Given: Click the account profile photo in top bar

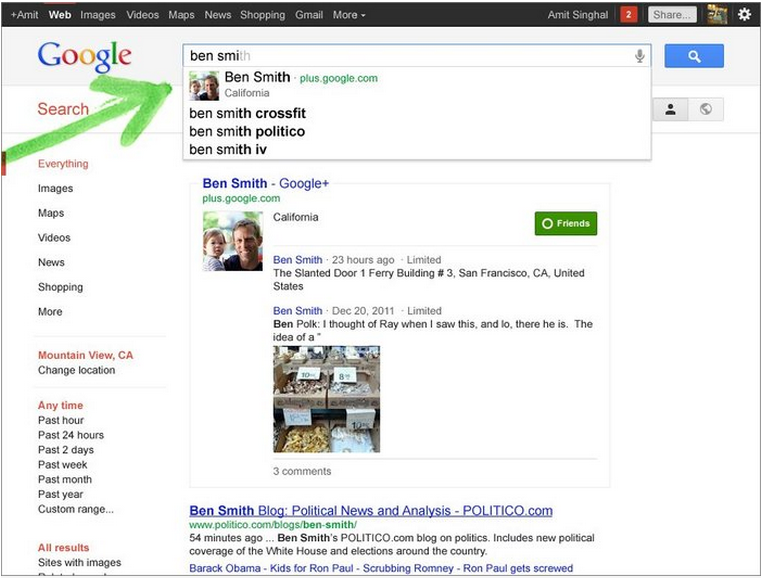Looking at the screenshot, I should click(x=717, y=15).
